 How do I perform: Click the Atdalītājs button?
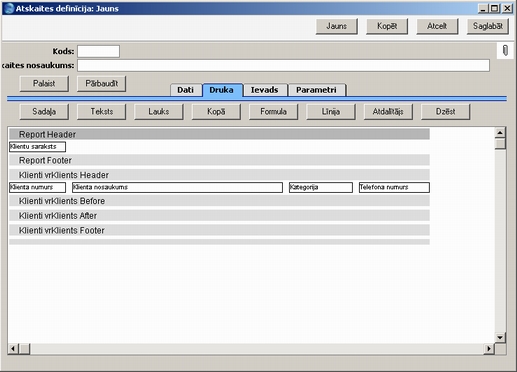[388, 111]
